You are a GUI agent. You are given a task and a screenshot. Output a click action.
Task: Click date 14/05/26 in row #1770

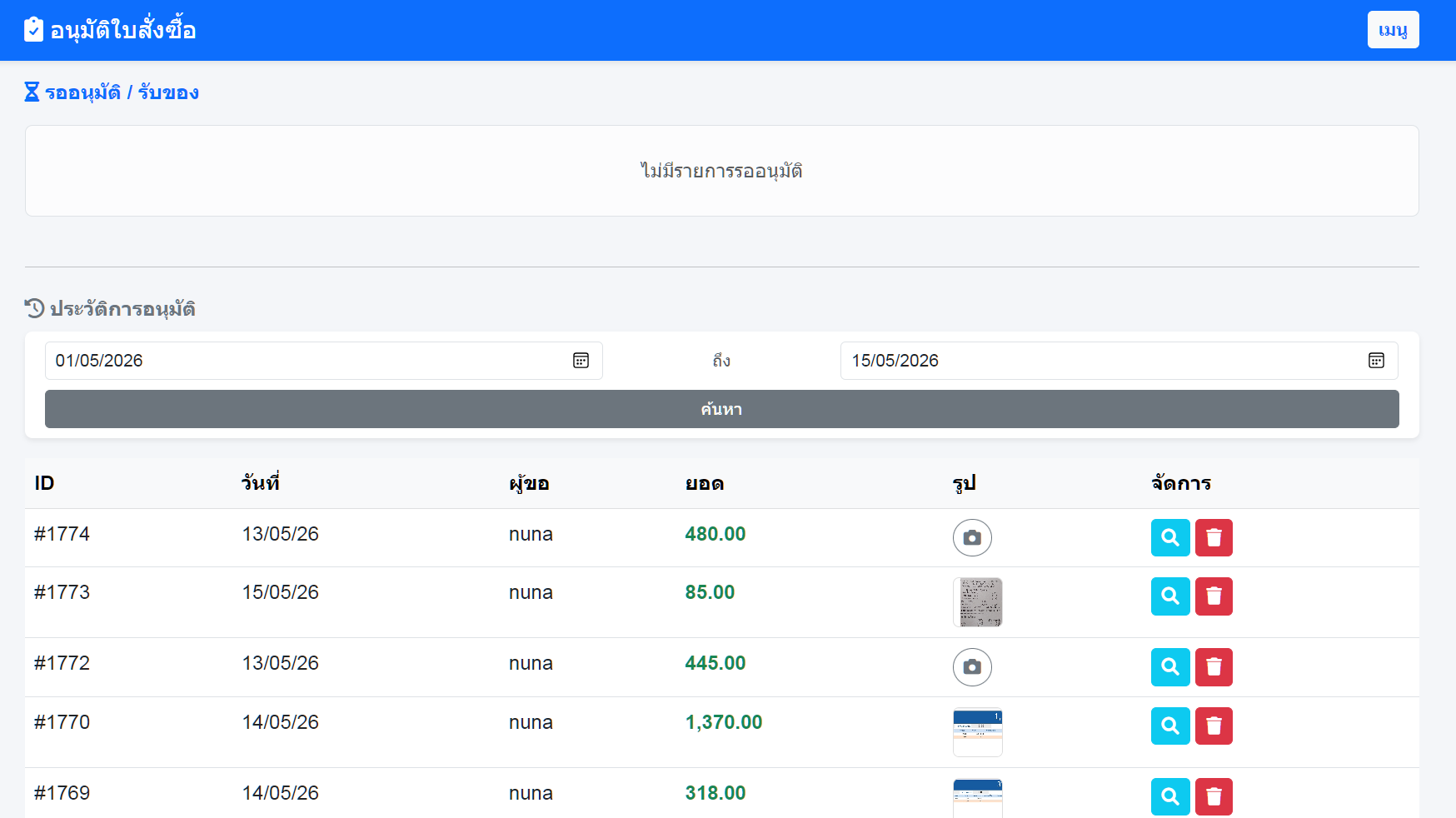tap(281, 722)
